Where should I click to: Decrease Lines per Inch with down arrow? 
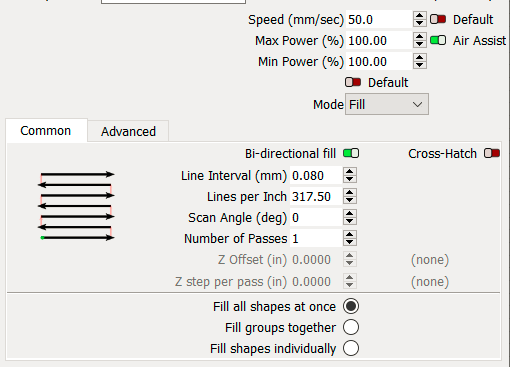350,200
